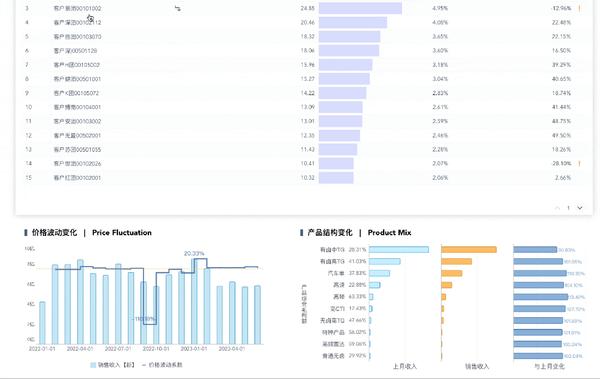The width and height of the screenshot is (600, 379).
Task: Click the top light-blue bar in Product Mix
Action: coord(399,250)
